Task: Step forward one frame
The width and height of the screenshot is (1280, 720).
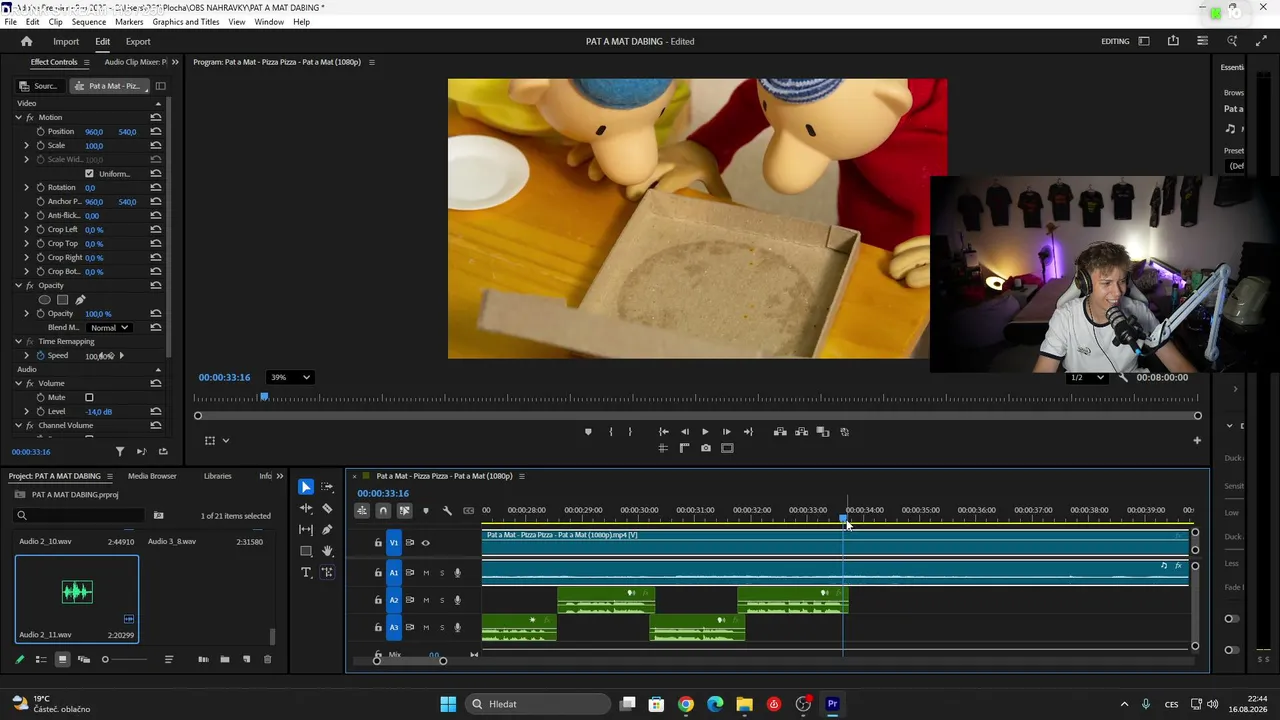Action: 726,432
